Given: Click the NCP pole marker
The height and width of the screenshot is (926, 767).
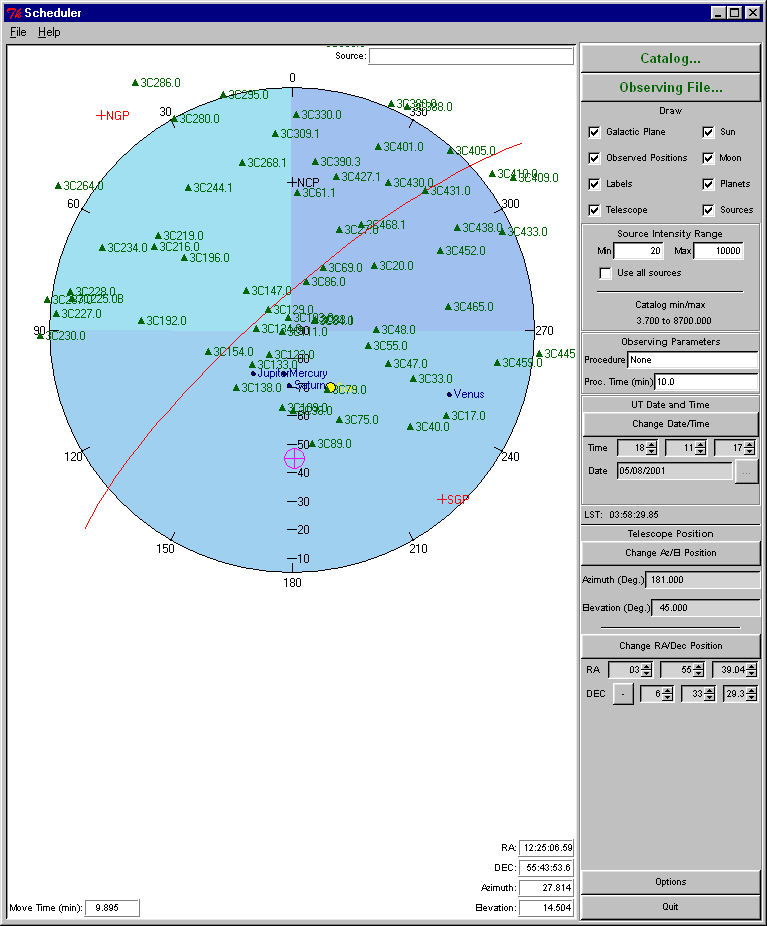Looking at the screenshot, I should 292,182.
